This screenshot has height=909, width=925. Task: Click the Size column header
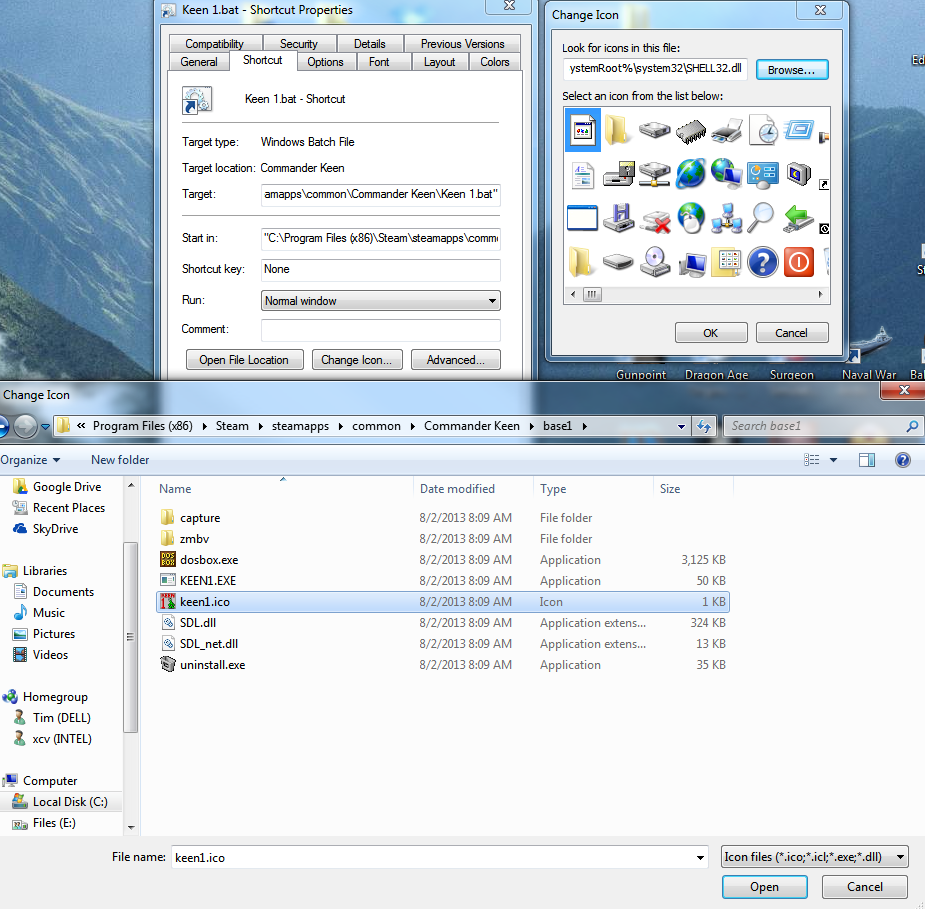pos(693,488)
